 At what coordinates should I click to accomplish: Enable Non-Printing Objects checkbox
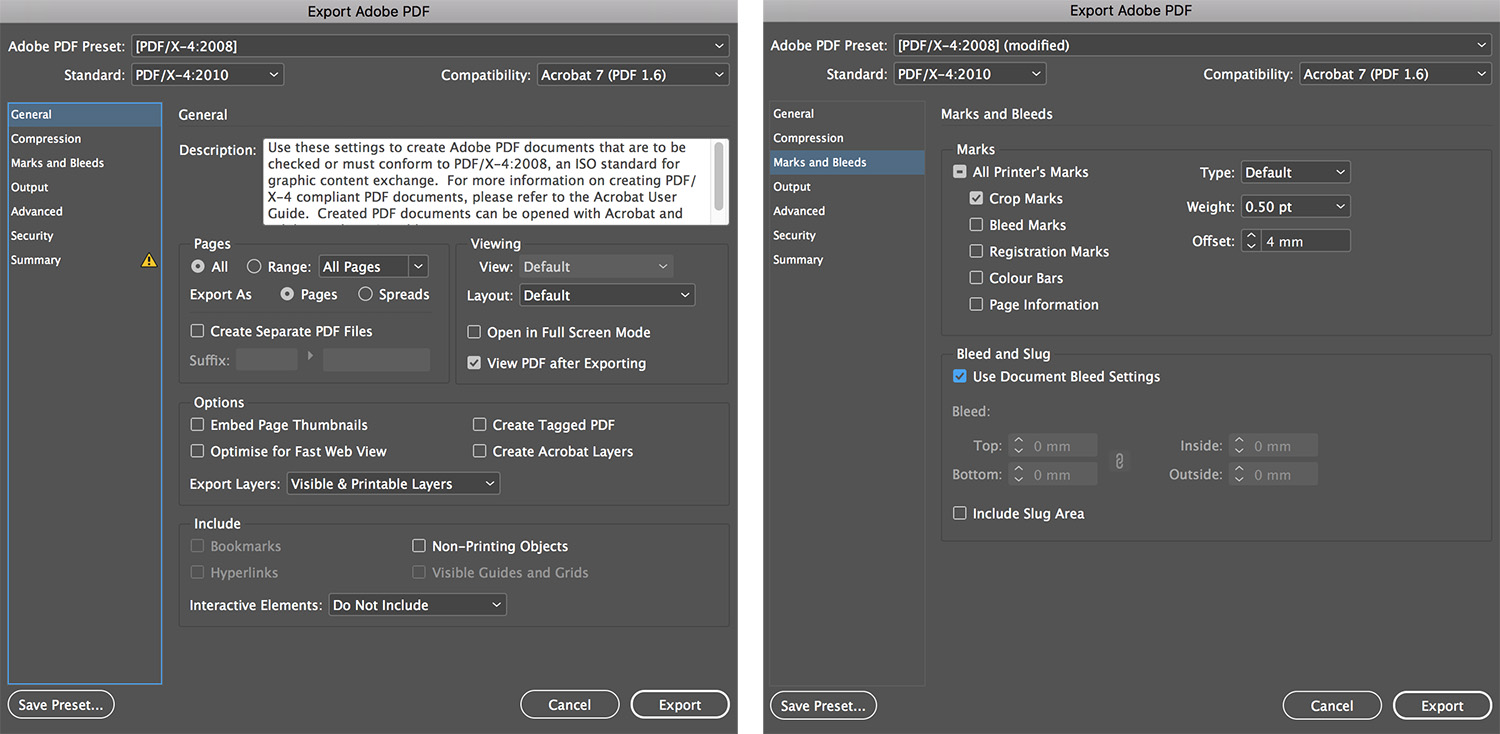click(x=419, y=546)
